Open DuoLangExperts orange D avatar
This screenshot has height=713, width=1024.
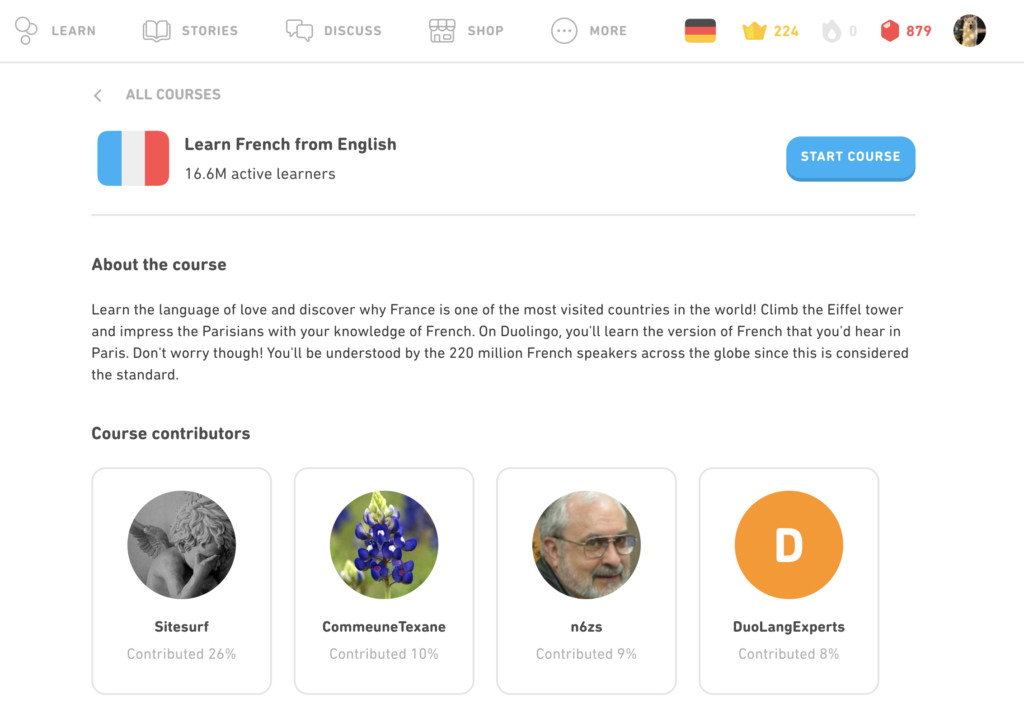789,545
